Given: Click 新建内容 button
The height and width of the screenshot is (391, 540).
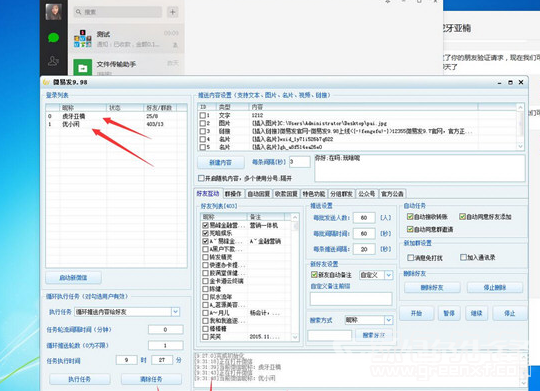Looking at the screenshot, I should (220, 162).
